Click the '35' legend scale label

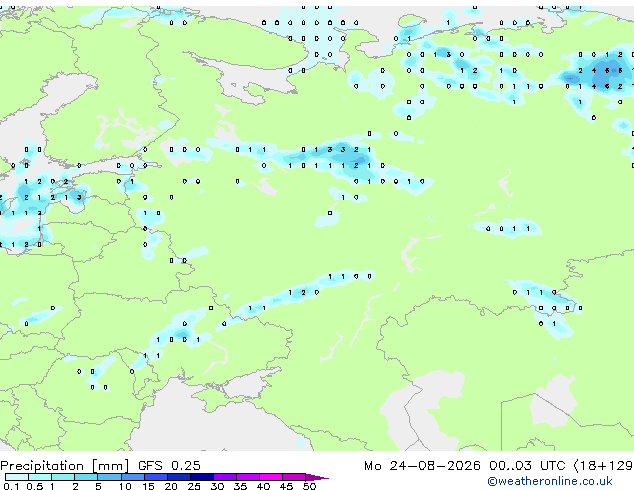coord(240,486)
